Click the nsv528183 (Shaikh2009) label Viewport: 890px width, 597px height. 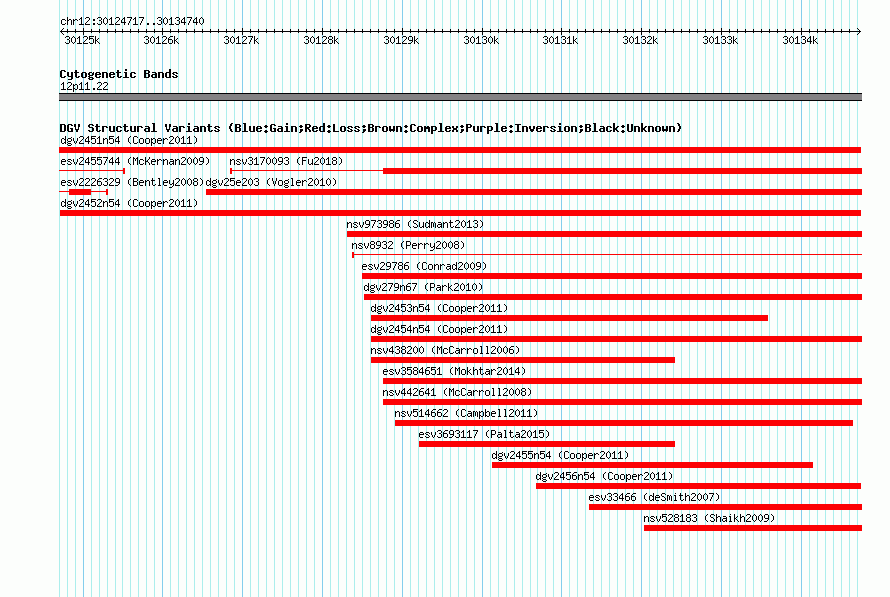(x=709, y=518)
